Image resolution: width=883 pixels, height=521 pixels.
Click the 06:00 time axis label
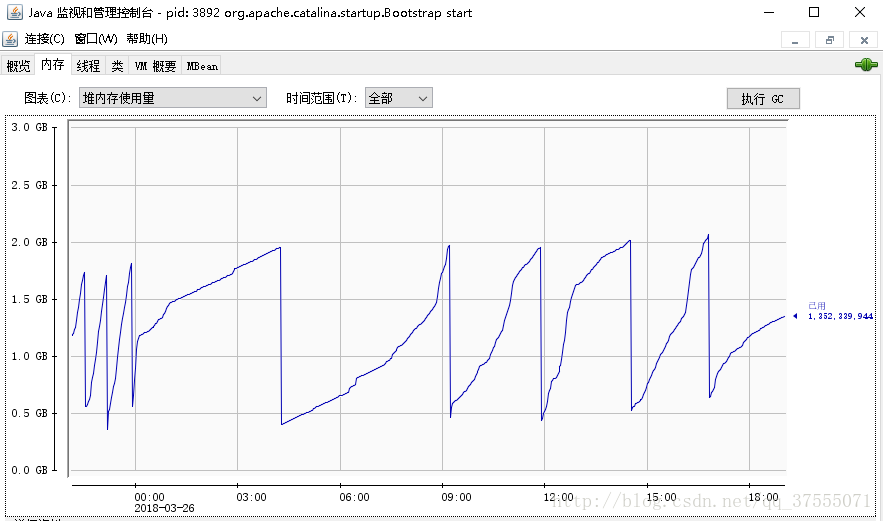(354, 497)
